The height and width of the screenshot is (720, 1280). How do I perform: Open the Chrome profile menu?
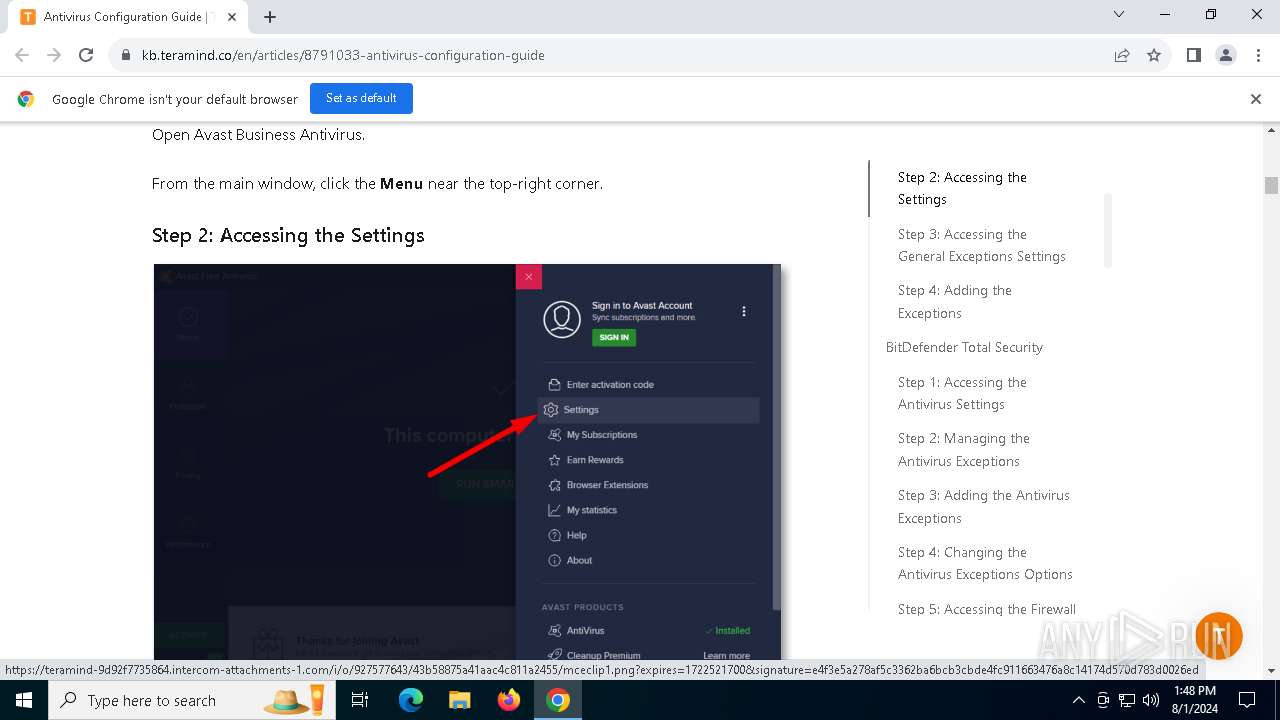click(1226, 55)
